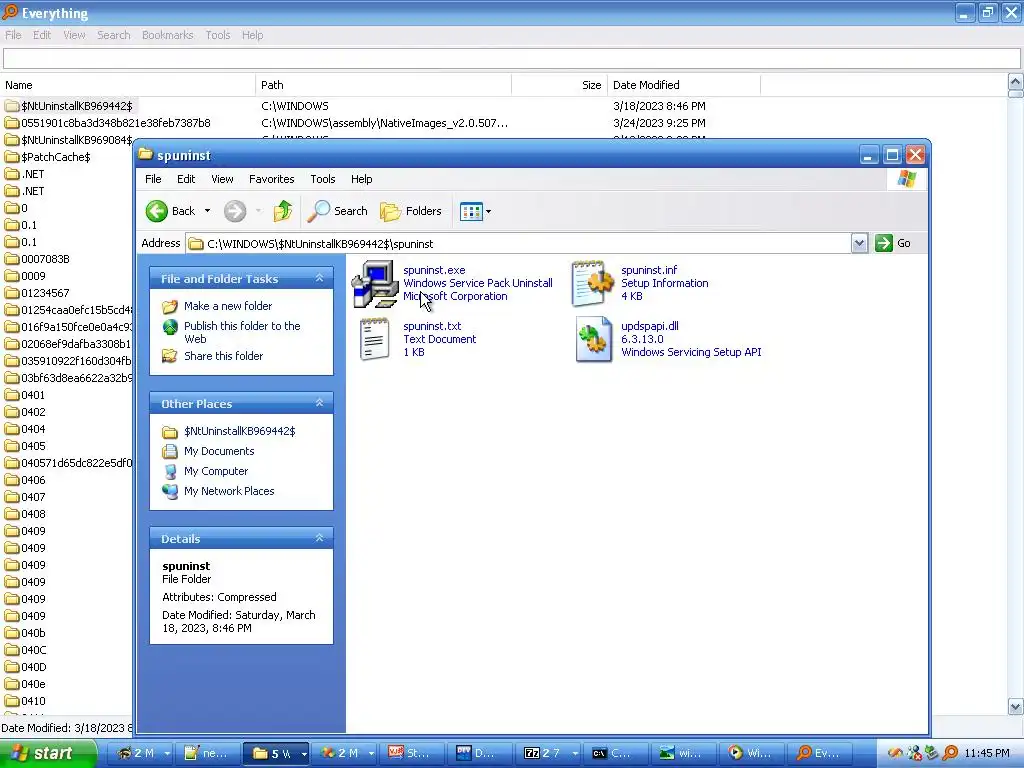This screenshot has height=768, width=1024.
Task: Open My Network Places link
Action: tap(229, 491)
